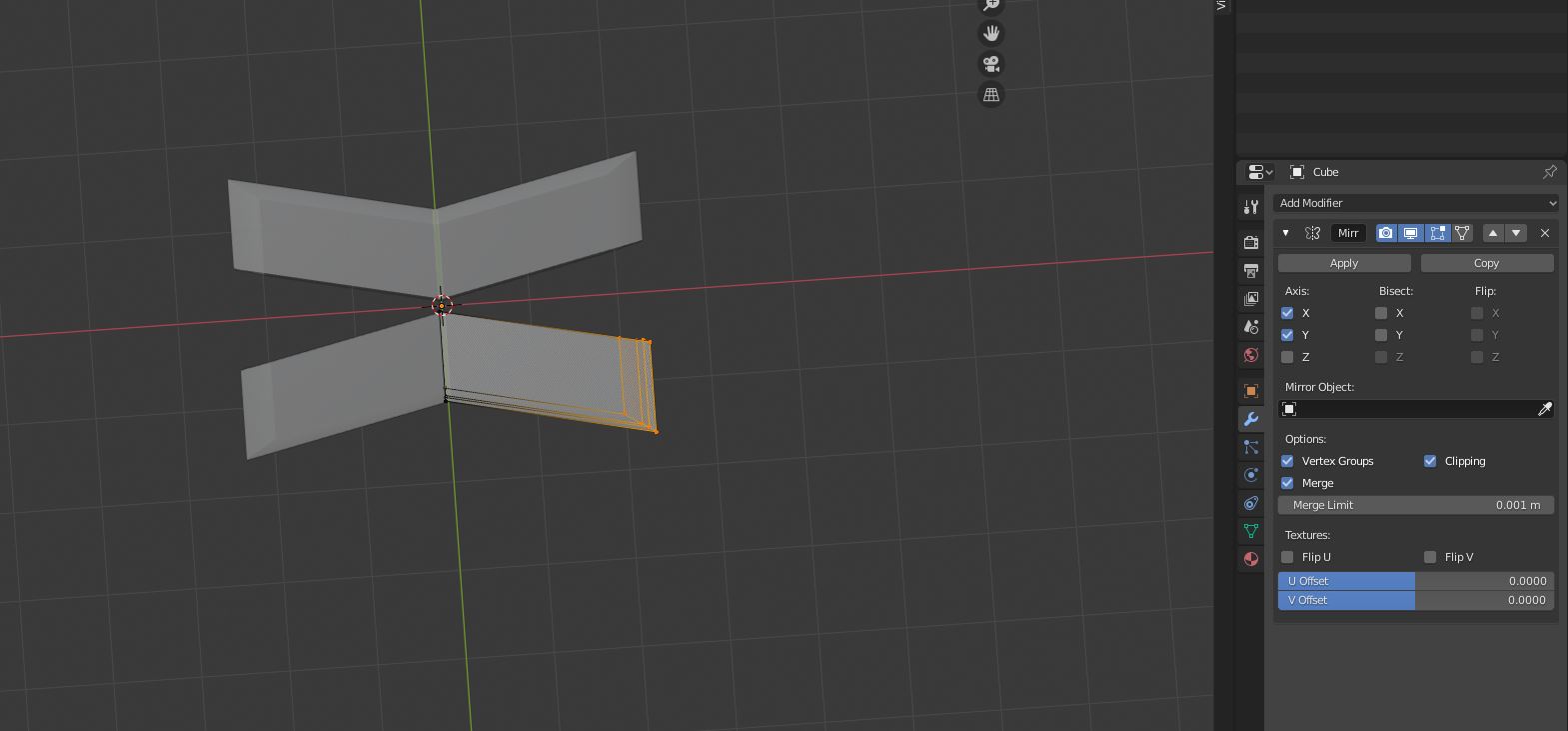Remove the Mirror modifier with X
The image size is (1568, 731).
[x=1545, y=233]
